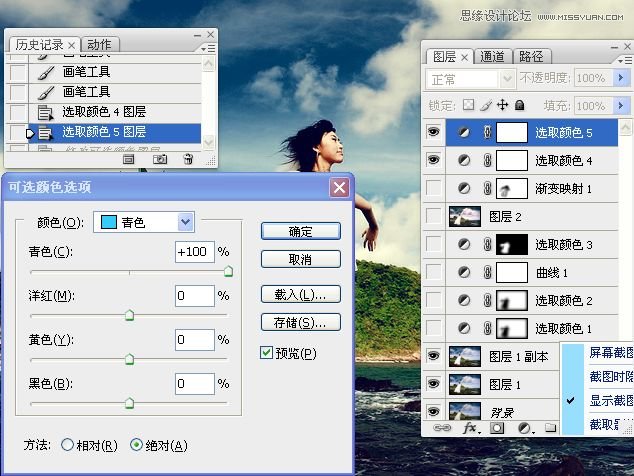
Task: Click the 载入 (Load) button
Action: pyautogui.click(x=300, y=294)
